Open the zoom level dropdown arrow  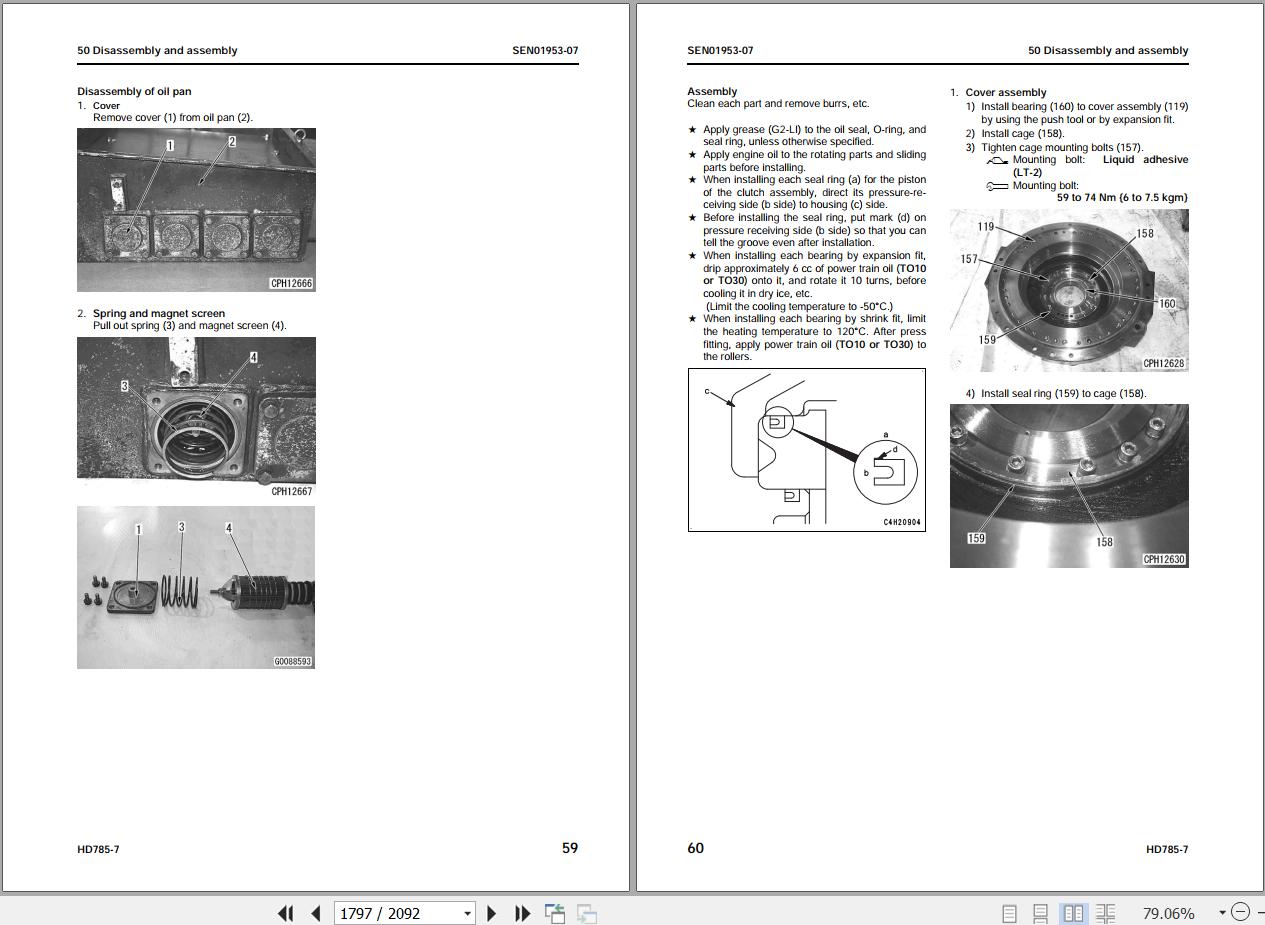[1222, 913]
